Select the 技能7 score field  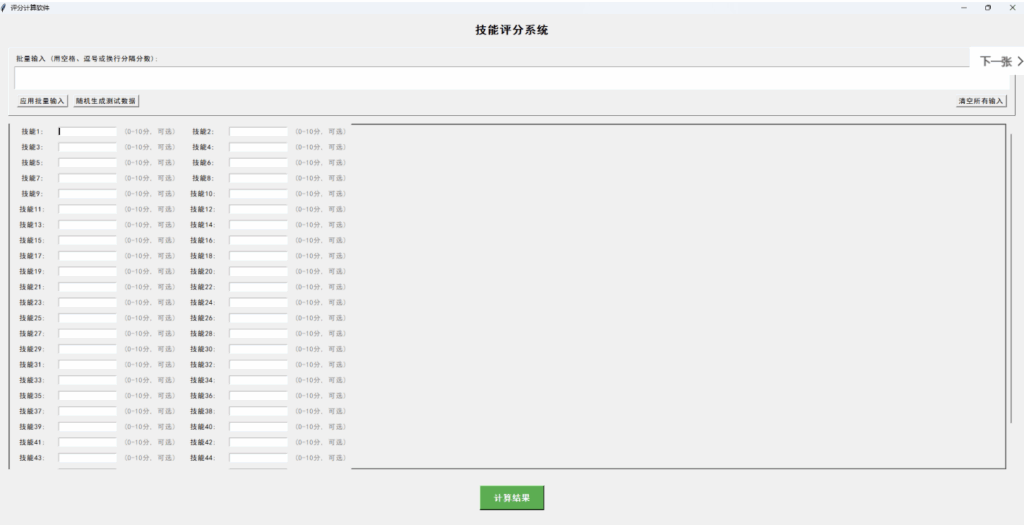click(x=88, y=178)
